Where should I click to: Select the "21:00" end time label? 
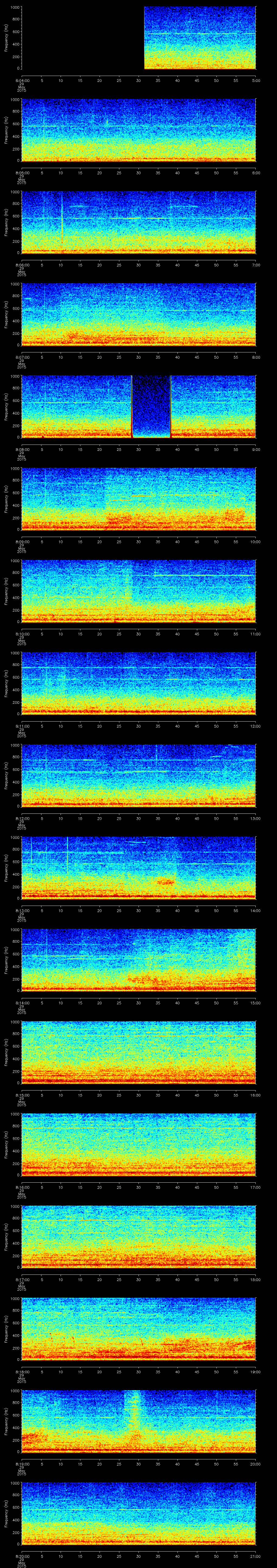tap(256, 1556)
